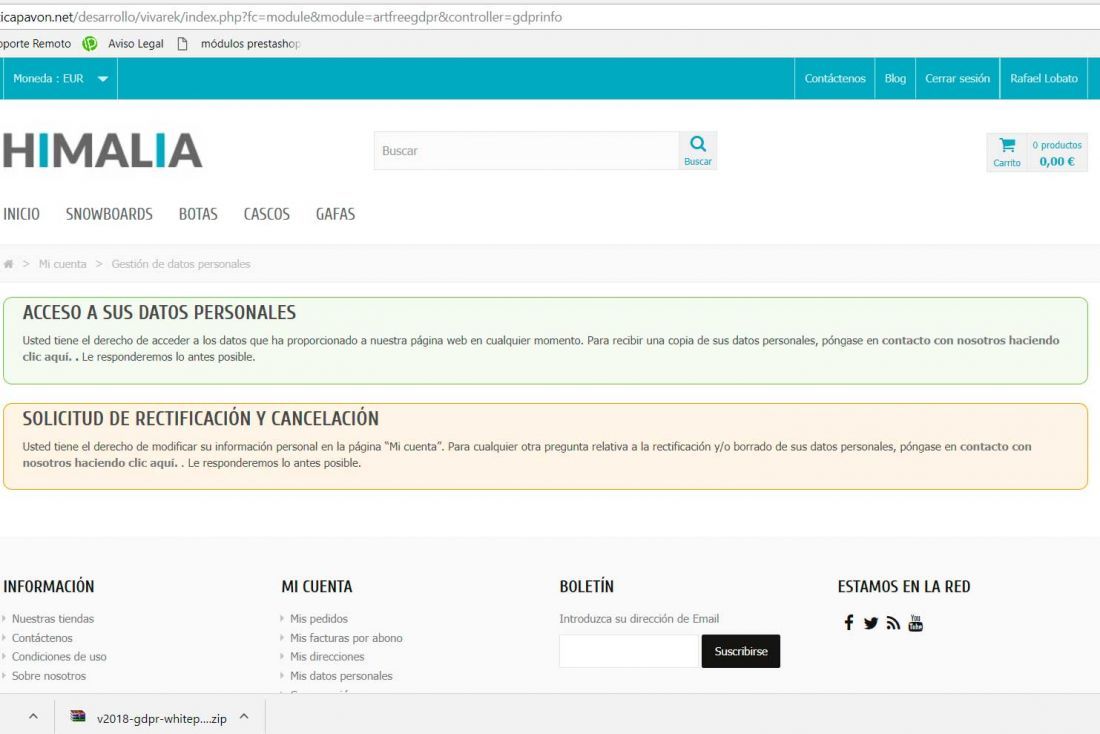This screenshot has height=734, width=1100.
Task: Click the MI CUENTA footer heading
Action: tap(317, 587)
